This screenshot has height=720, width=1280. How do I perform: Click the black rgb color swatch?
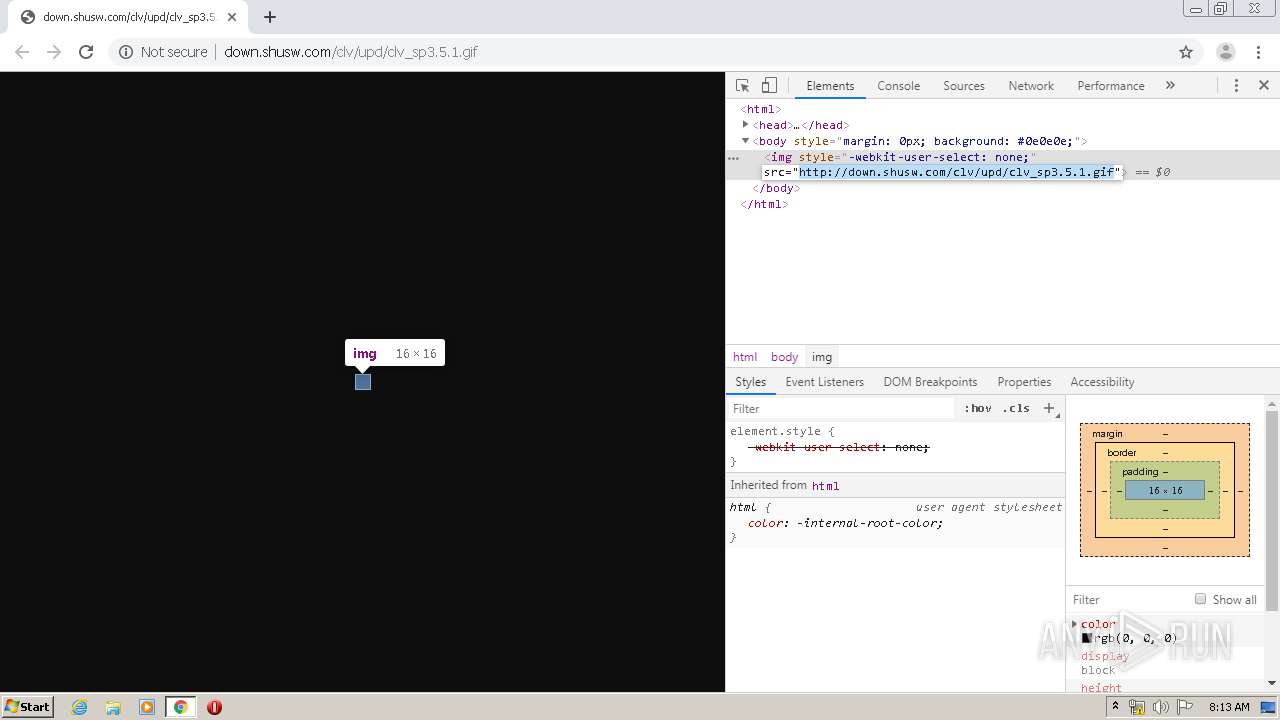1086,638
